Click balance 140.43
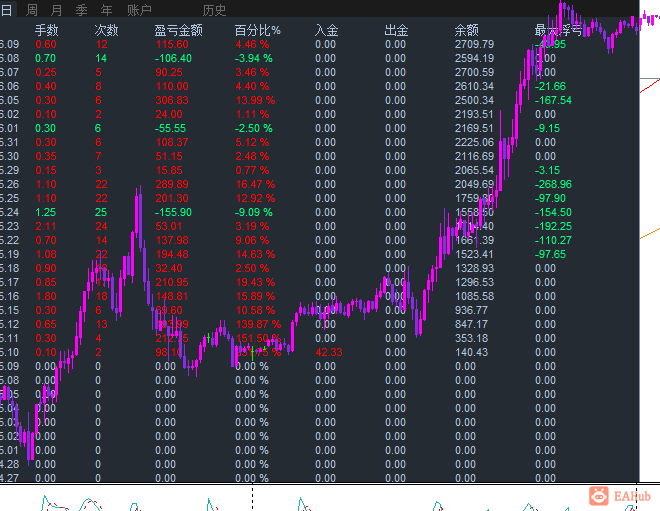Image resolution: width=660 pixels, height=511 pixels. (x=471, y=352)
